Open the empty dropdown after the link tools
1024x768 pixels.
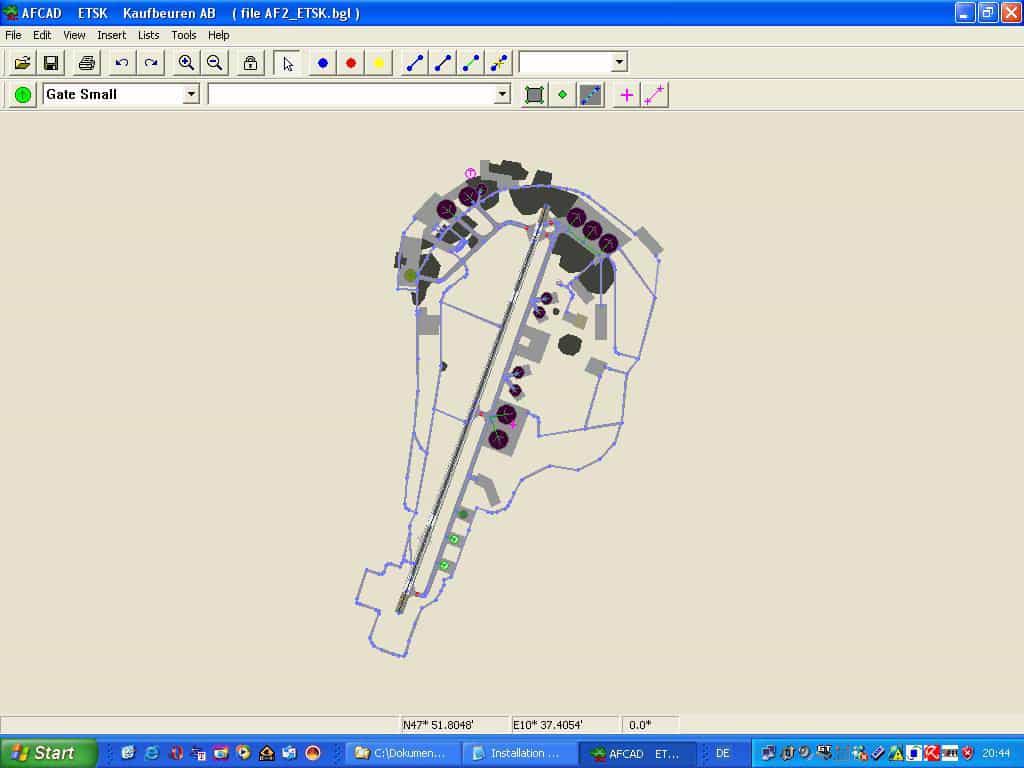[x=619, y=62]
